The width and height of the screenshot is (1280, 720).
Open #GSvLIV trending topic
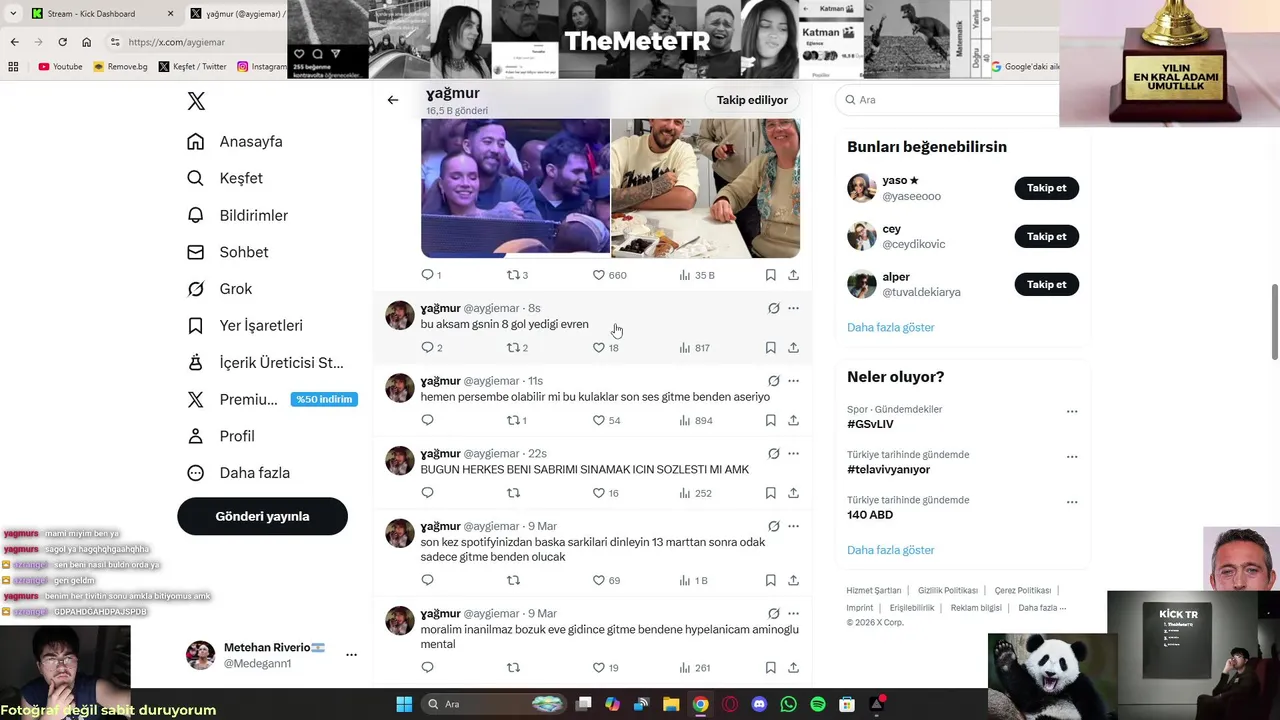[870, 424]
